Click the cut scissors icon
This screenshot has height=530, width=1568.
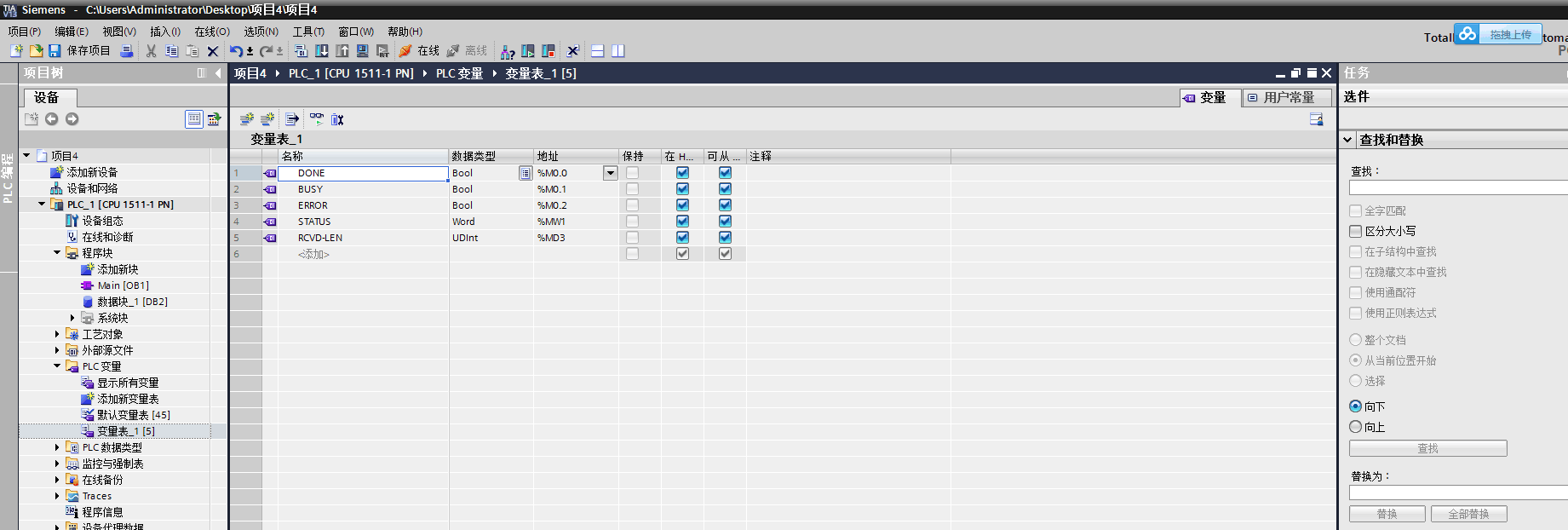[151, 51]
